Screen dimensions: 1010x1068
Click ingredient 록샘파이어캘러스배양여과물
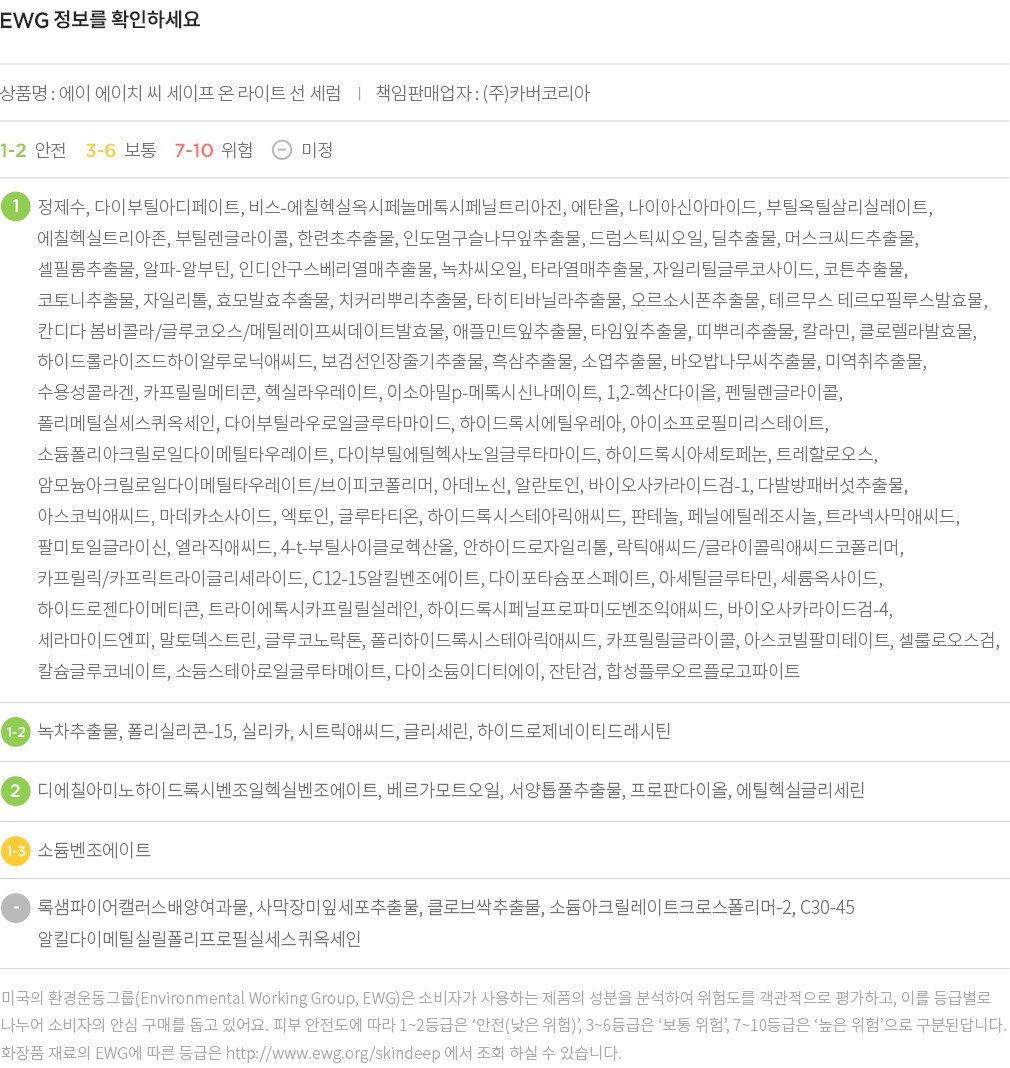click(141, 908)
